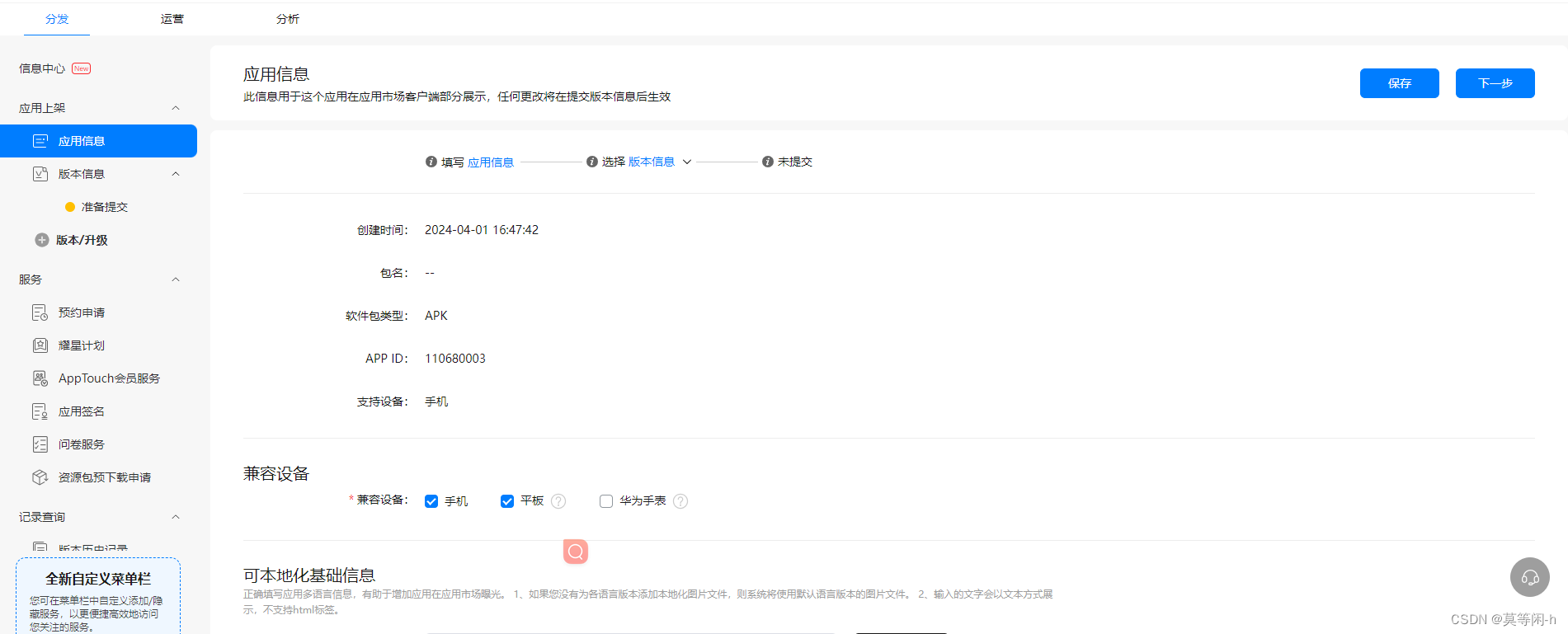Click the help icon next to 华为手表
Image resolution: width=1568 pixels, height=634 pixels.
click(680, 501)
